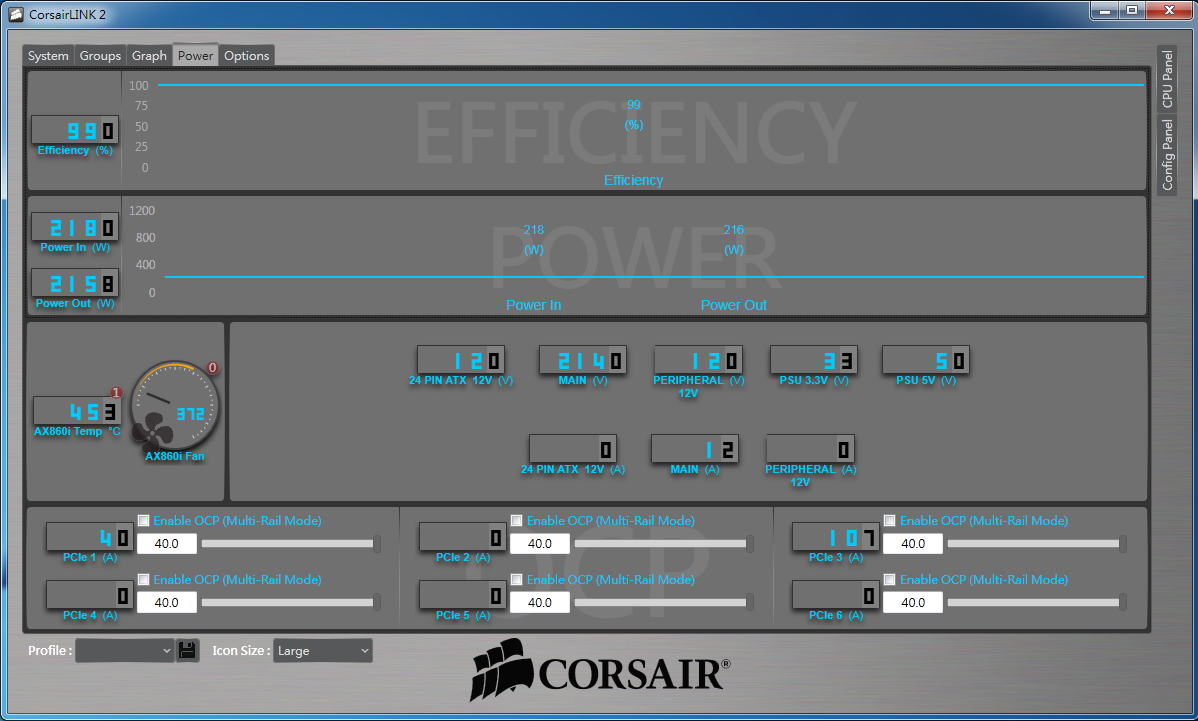Image resolution: width=1198 pixels, height=721 pixels.
Task: Open the Icon Size dropdown
Action: (x=322, y=651)
